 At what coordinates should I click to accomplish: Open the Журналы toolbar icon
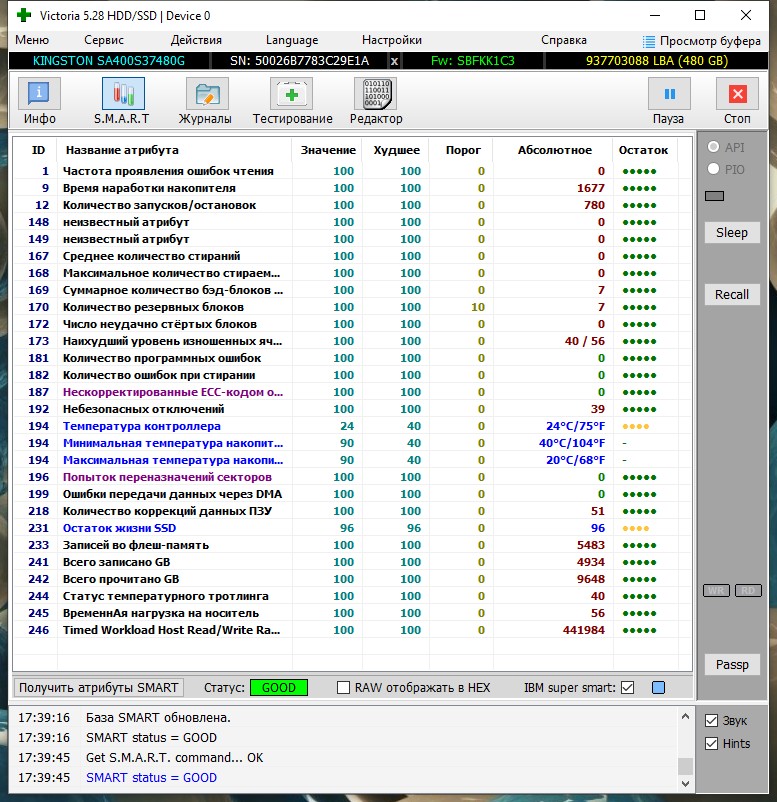point(207,94)
